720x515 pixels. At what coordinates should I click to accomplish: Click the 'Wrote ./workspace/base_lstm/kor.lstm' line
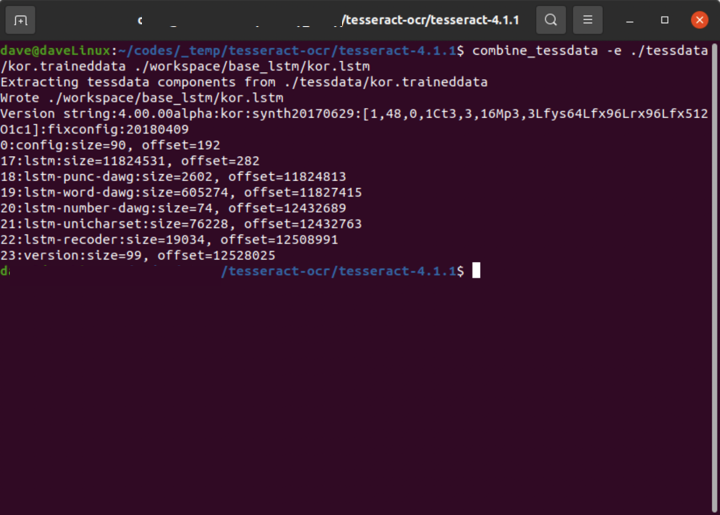(142, 98)
